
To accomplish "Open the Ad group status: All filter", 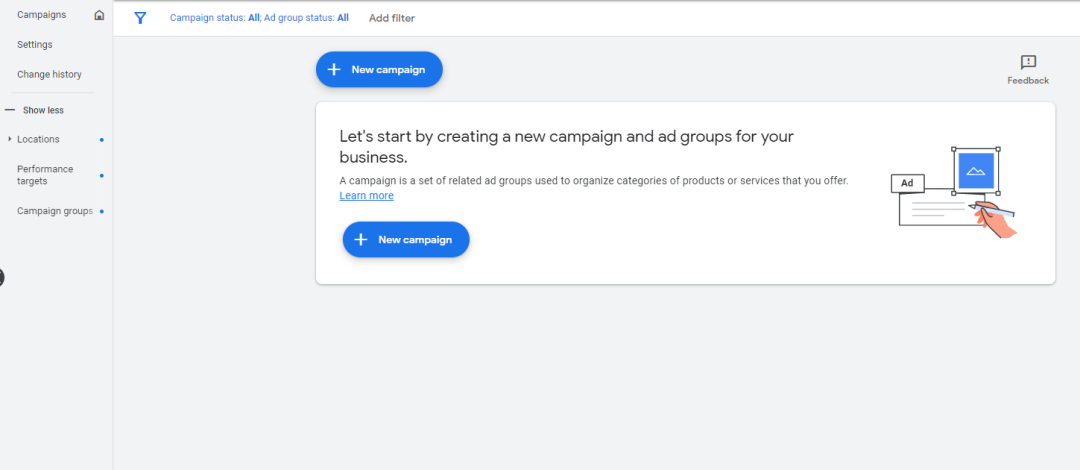I will pyautogui.click(x=307, y=18).
